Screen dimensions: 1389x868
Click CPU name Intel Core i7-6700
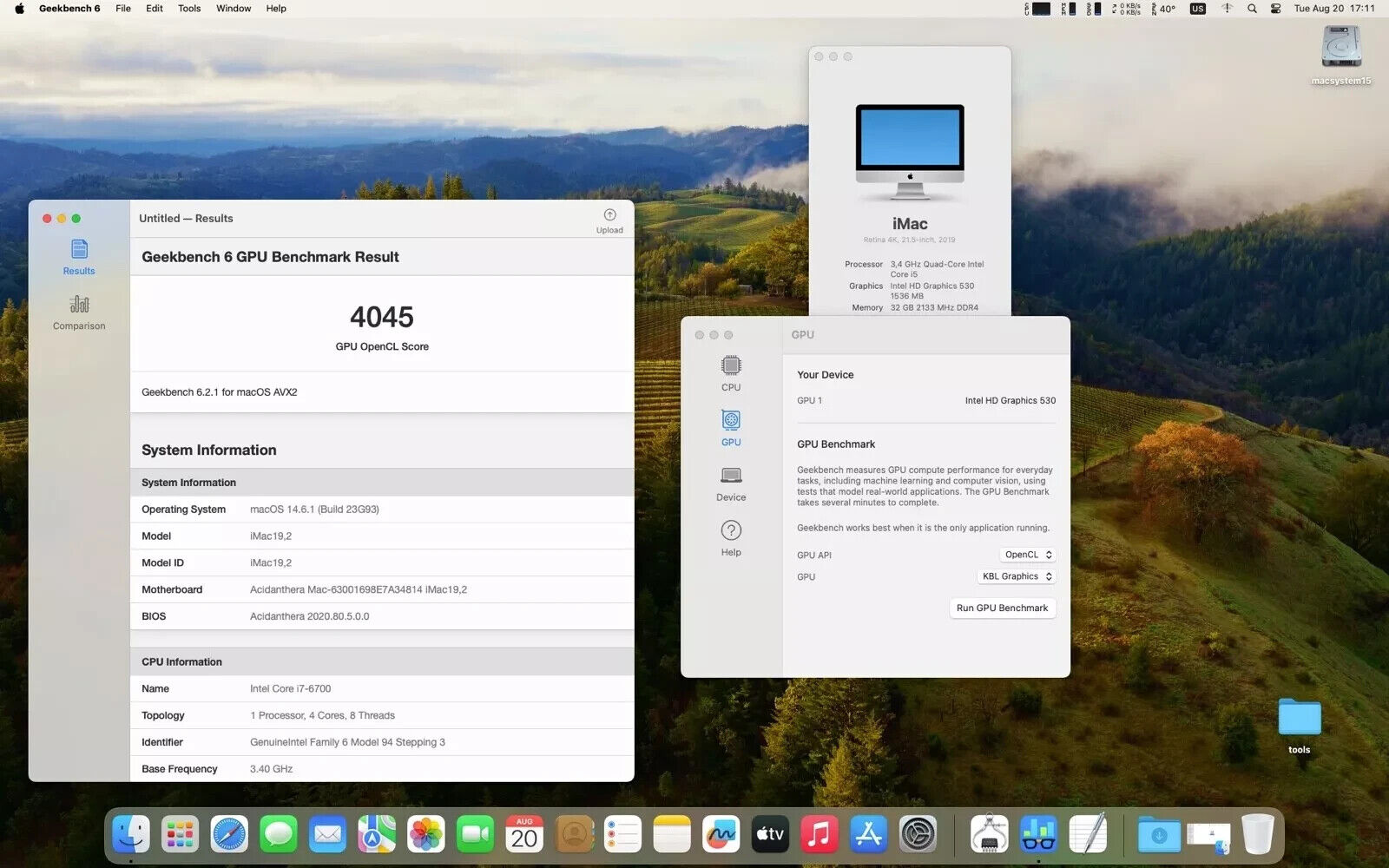pos(290,688)
